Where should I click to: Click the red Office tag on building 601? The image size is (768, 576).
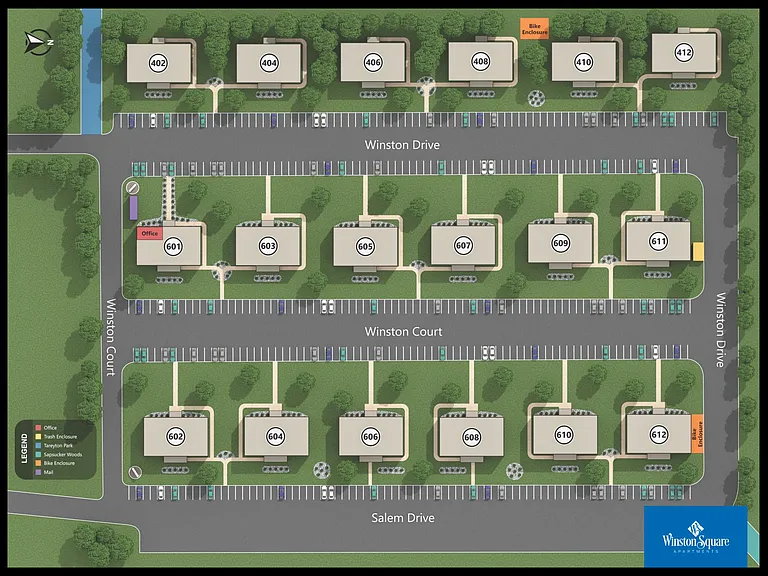point(149,234)
